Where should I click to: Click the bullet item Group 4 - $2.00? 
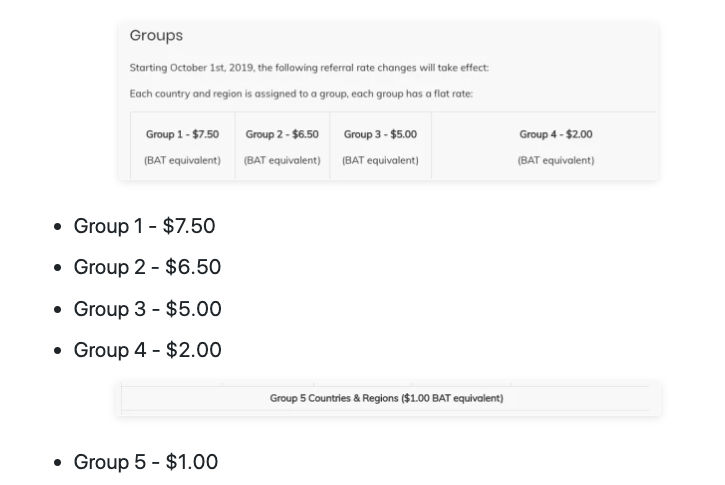point(147,350)
